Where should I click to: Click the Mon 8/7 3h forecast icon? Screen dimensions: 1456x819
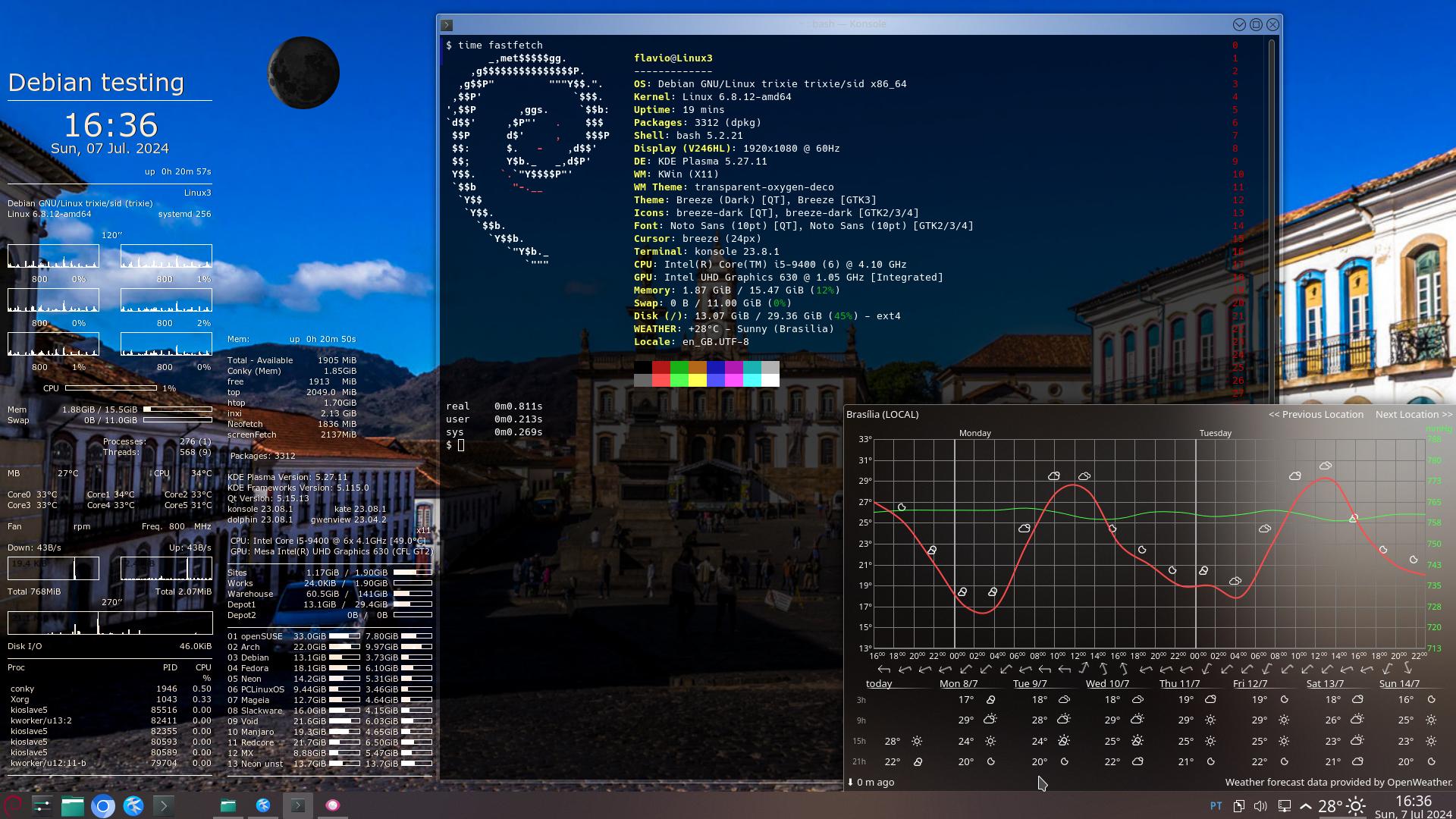[990, 700]
